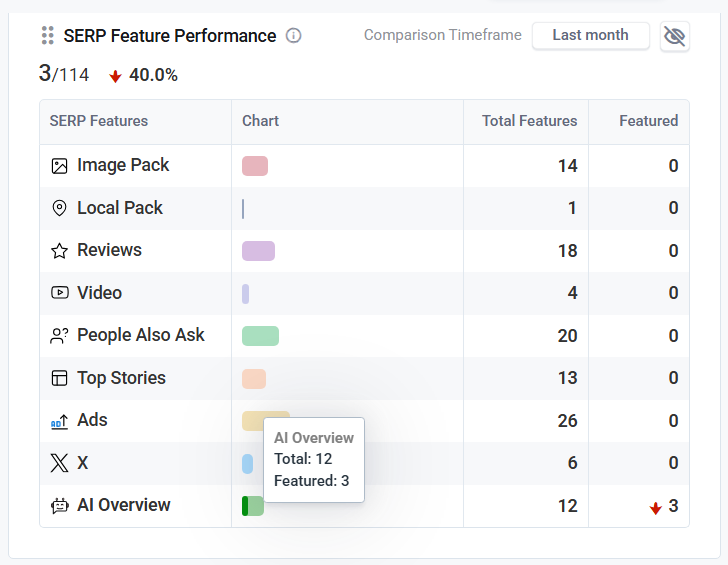This screenshot has width=728, height=565.
Task: Click the Reviews star icon
Action: [x=59, y=251]
